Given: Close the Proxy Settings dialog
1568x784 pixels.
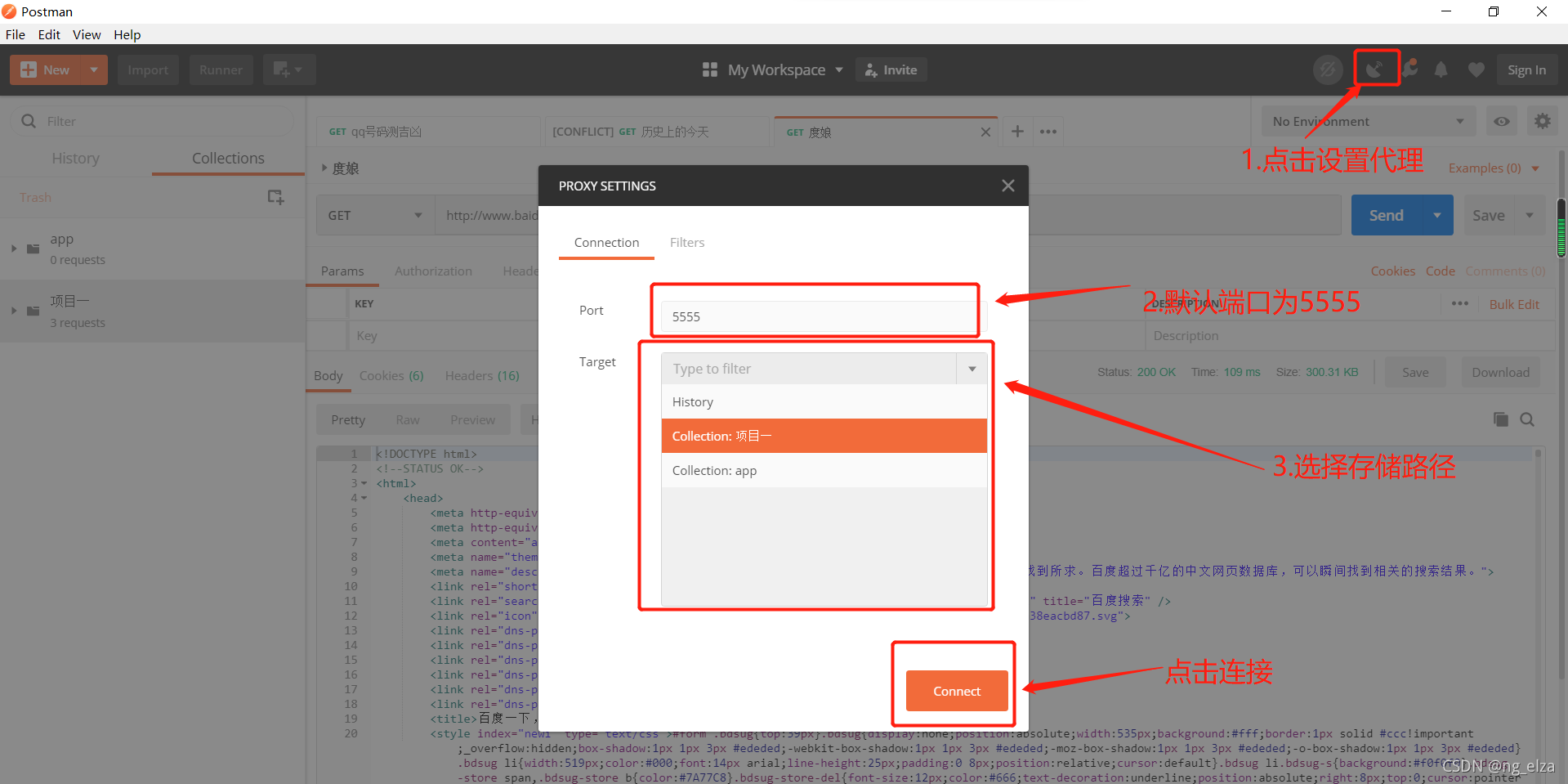Looking at the screenshot, I should [1008, 186].
